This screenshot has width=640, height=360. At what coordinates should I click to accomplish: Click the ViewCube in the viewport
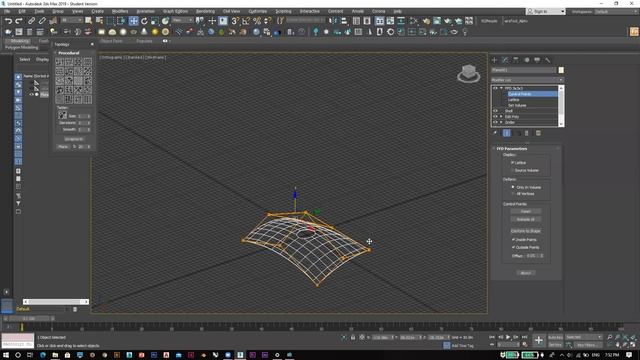(x=469, y=74)
